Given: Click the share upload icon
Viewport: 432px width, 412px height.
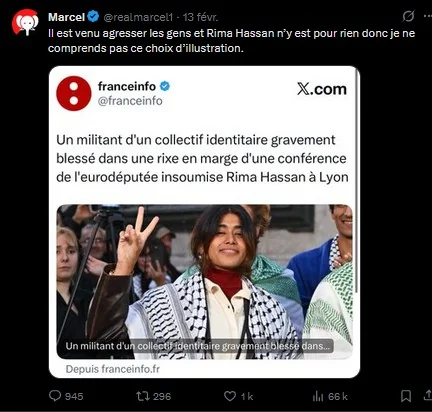Looking at the screenshot, I should 428,395.
